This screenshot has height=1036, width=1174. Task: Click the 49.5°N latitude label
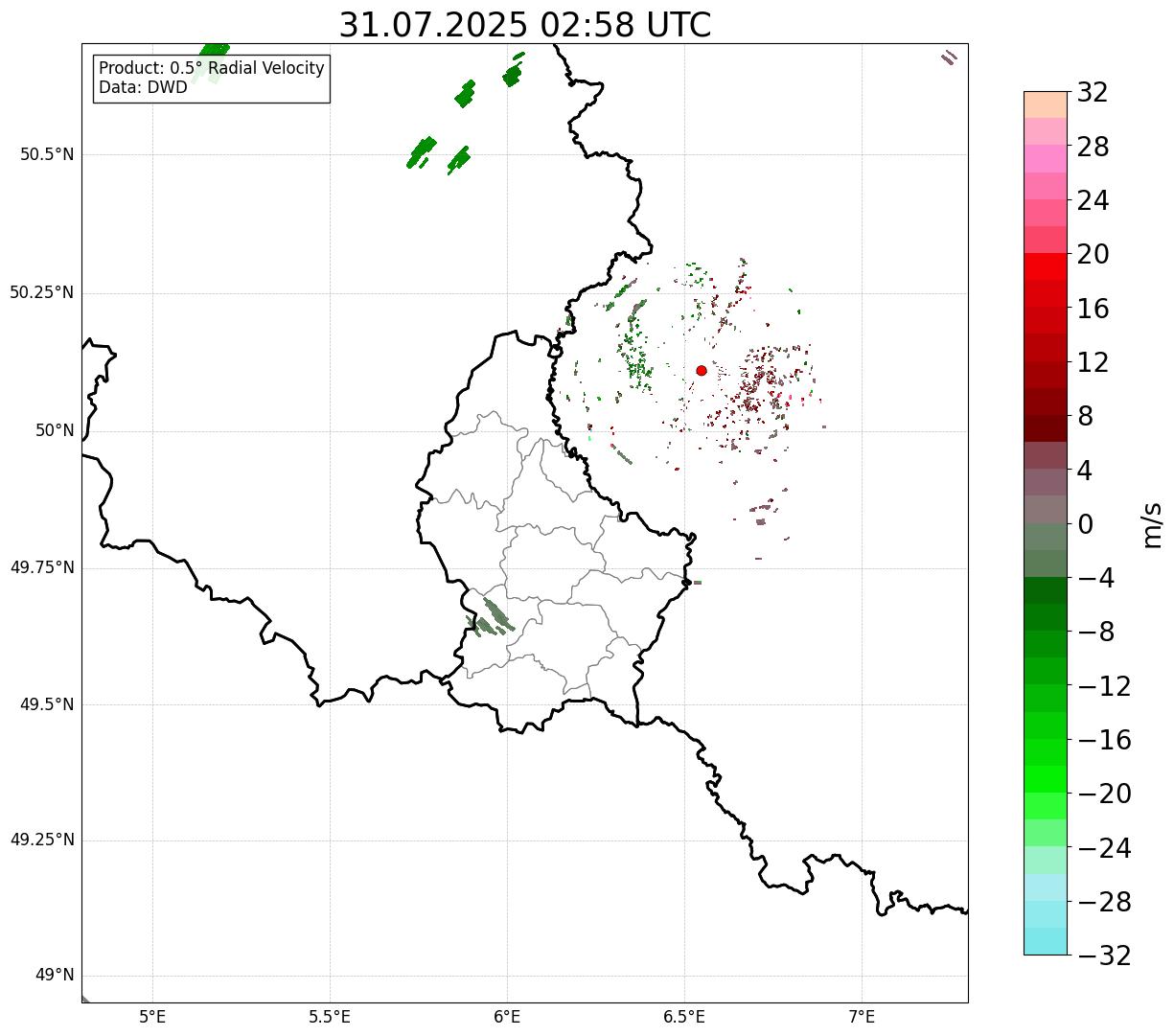47,704
